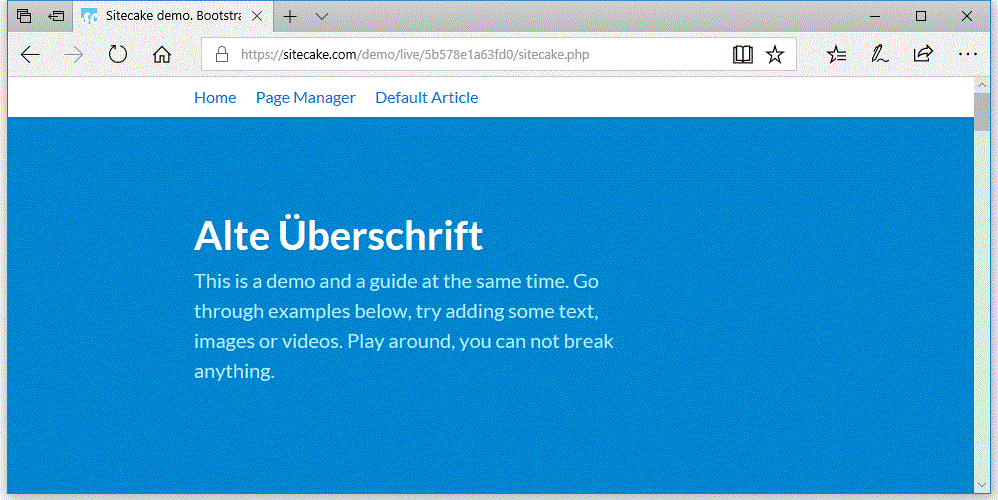Open a new tab with plus
Image resolution: width=998 pixels, height=500 pixels.
pyautogui.click(x=290, y=16)
